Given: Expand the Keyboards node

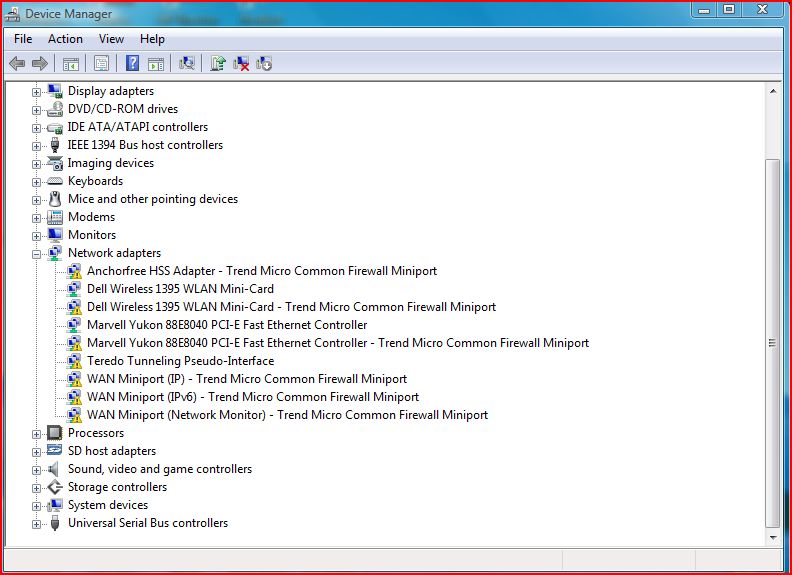Looking at the screenshot, I should pyautogui.click(x=36, y=182).
